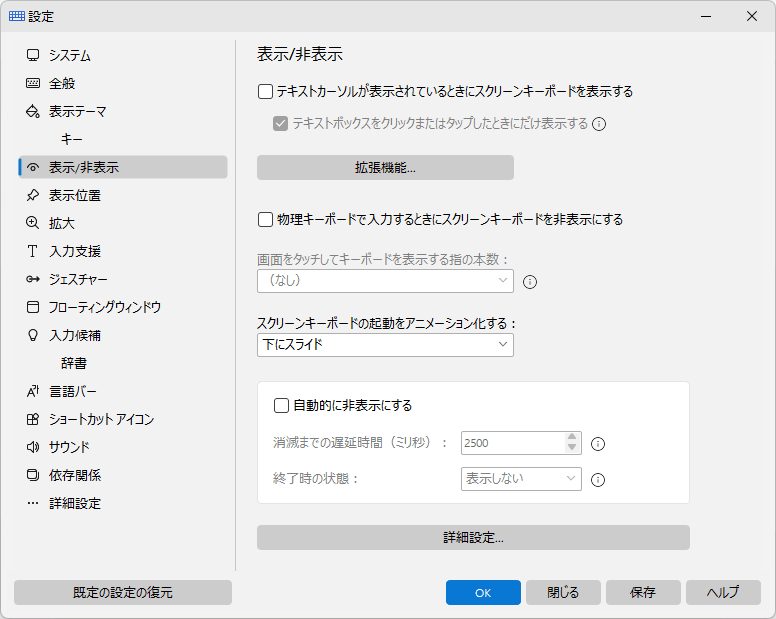Click info icon next to テキストボックスをクリック option
The width and height of the screenshot is (776, 619).
(x=599, y=124)
